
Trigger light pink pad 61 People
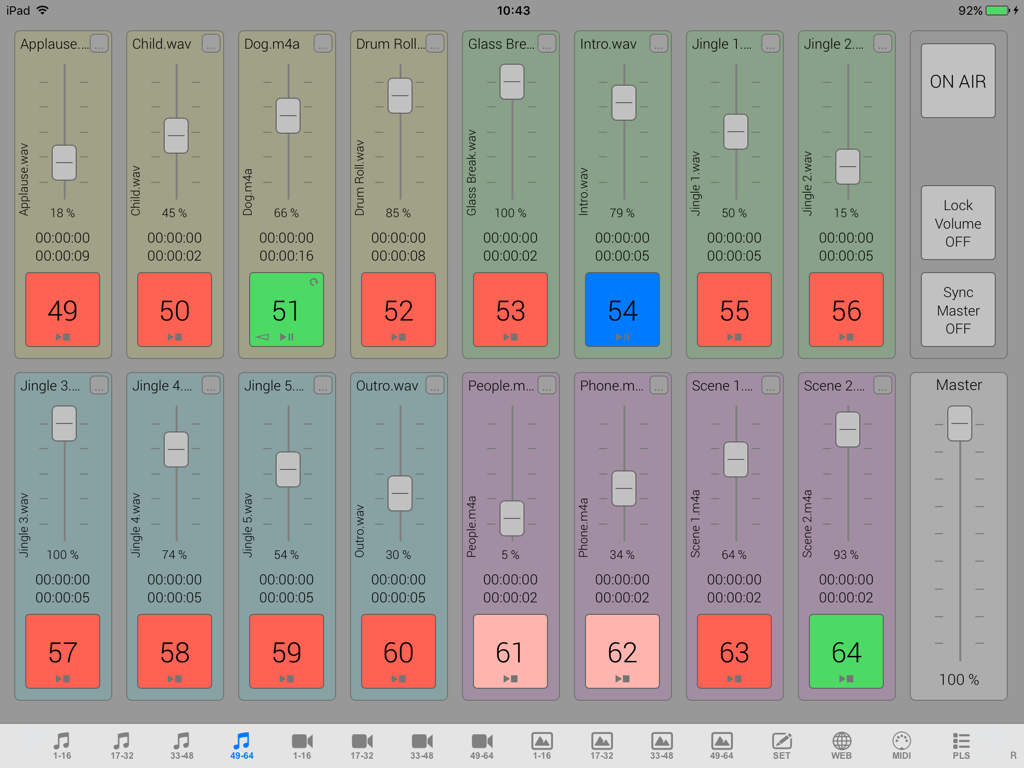tap(511, 651)
